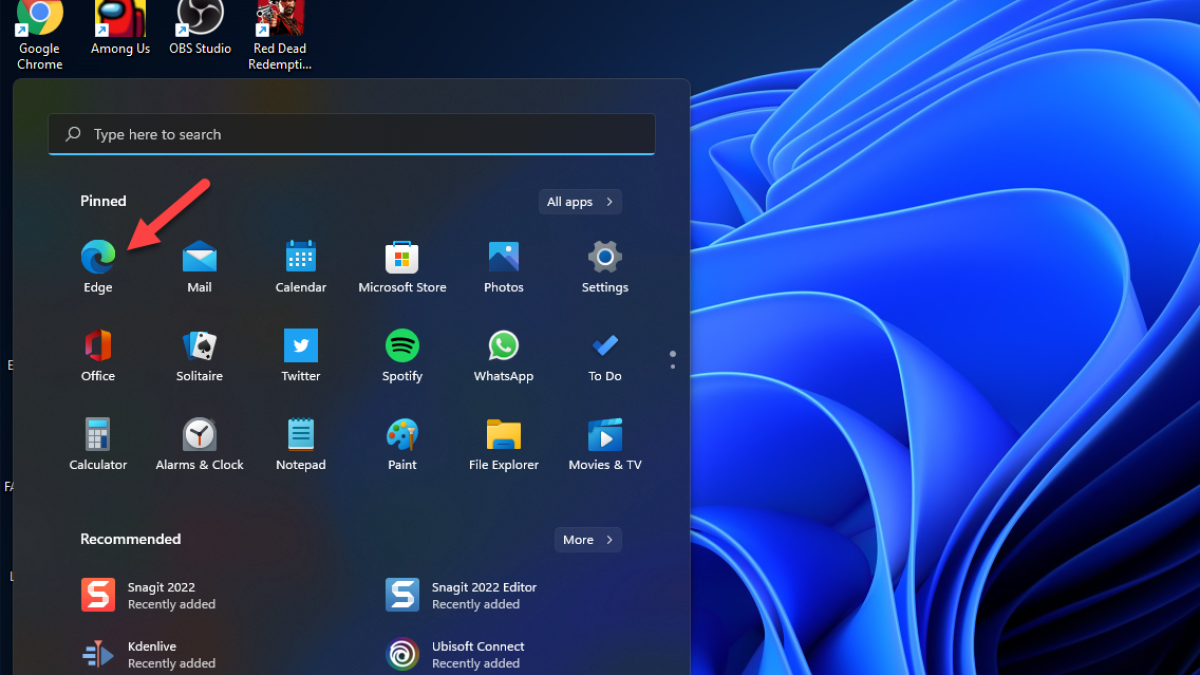The image size is (1200, 675).
Task: Open Spotify from pinned apps
Action: [x=402, y=355]
